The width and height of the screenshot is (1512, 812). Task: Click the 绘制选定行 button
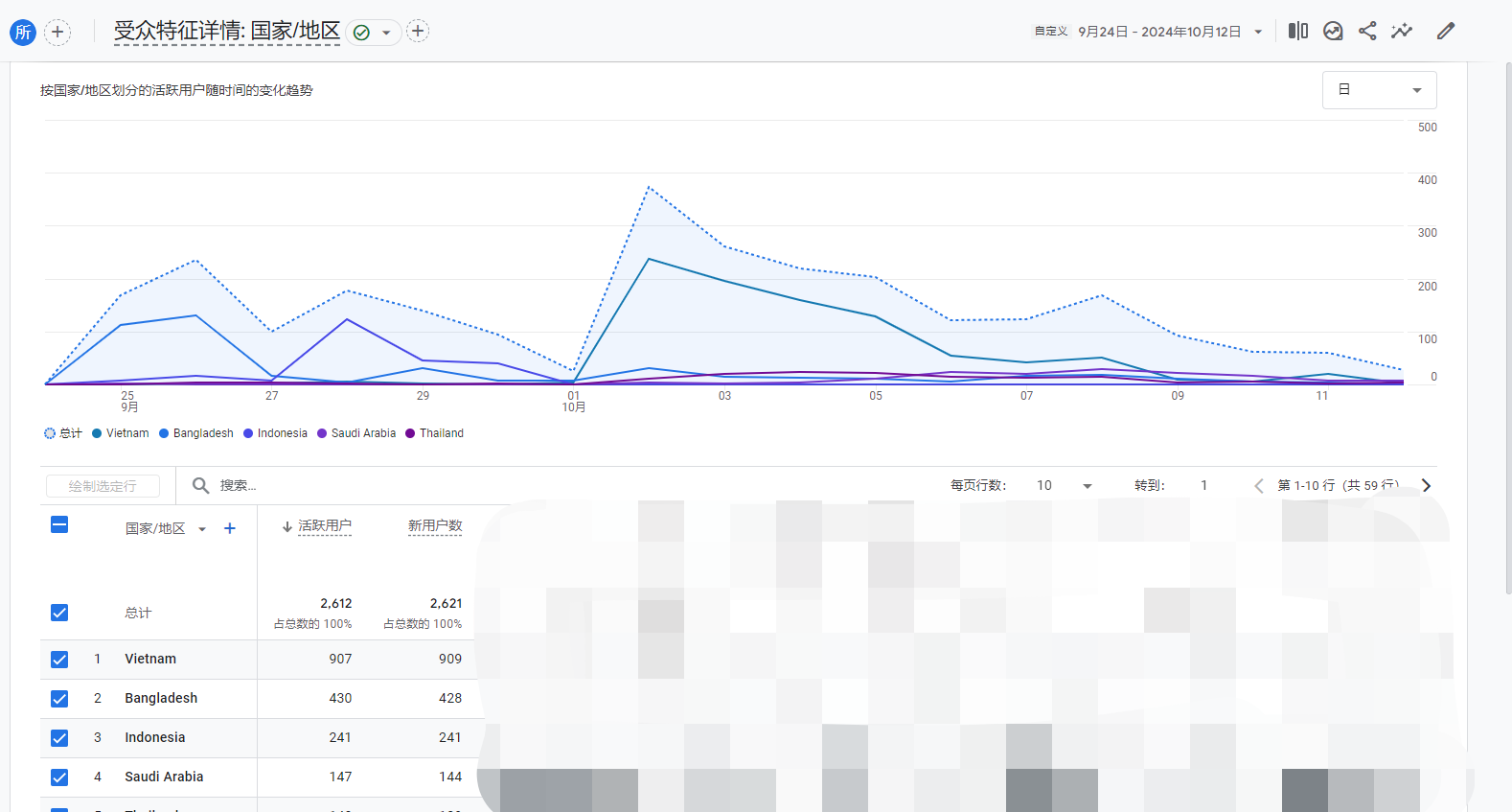click(103, 486)
